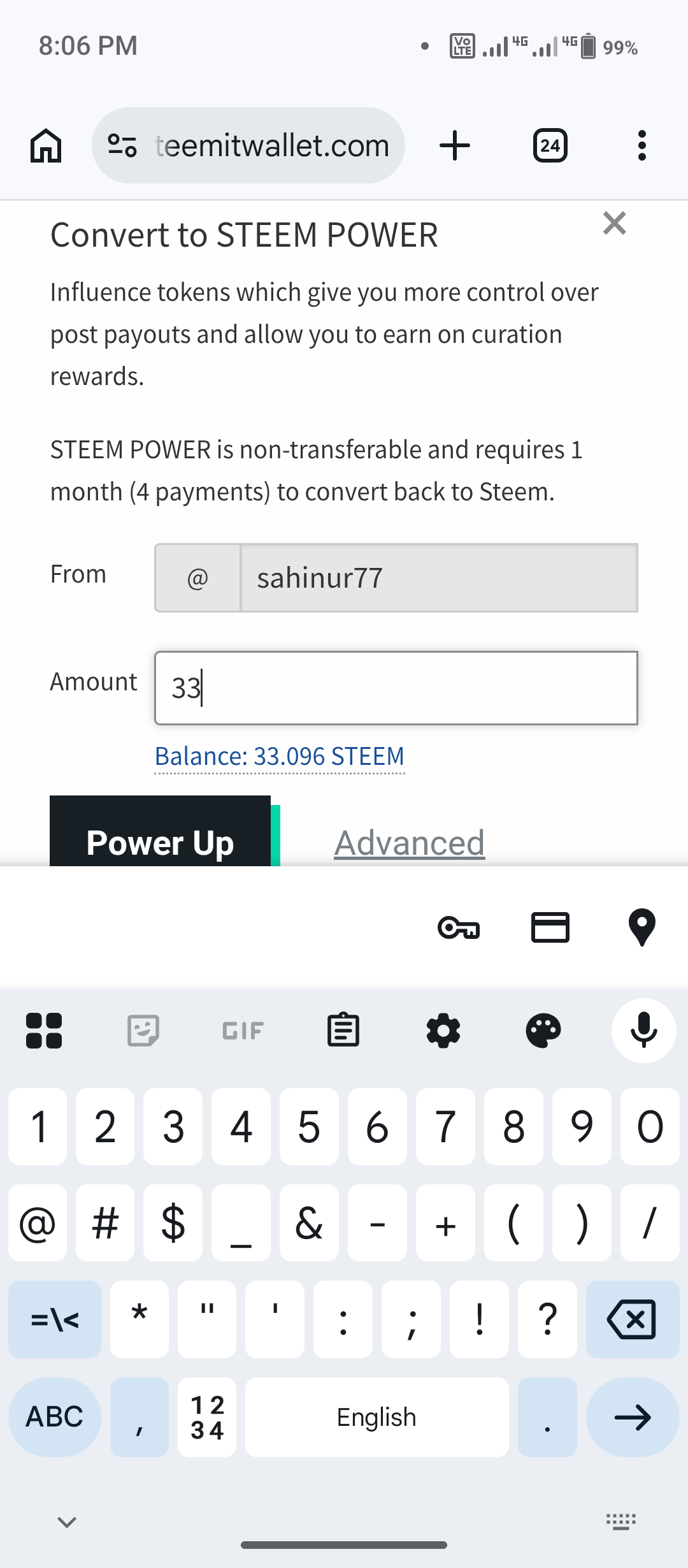This screenshot has height=1568, width=688.
Task: Tap the Amount input field
Action: point(395,688)
